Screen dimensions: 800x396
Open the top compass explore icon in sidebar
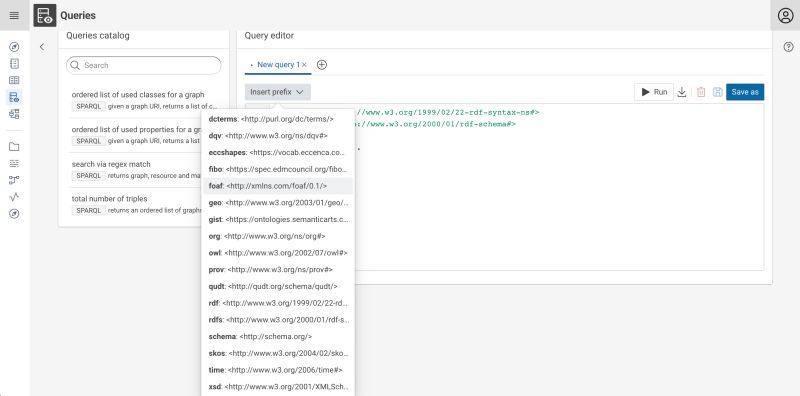(x=14, y=47)
